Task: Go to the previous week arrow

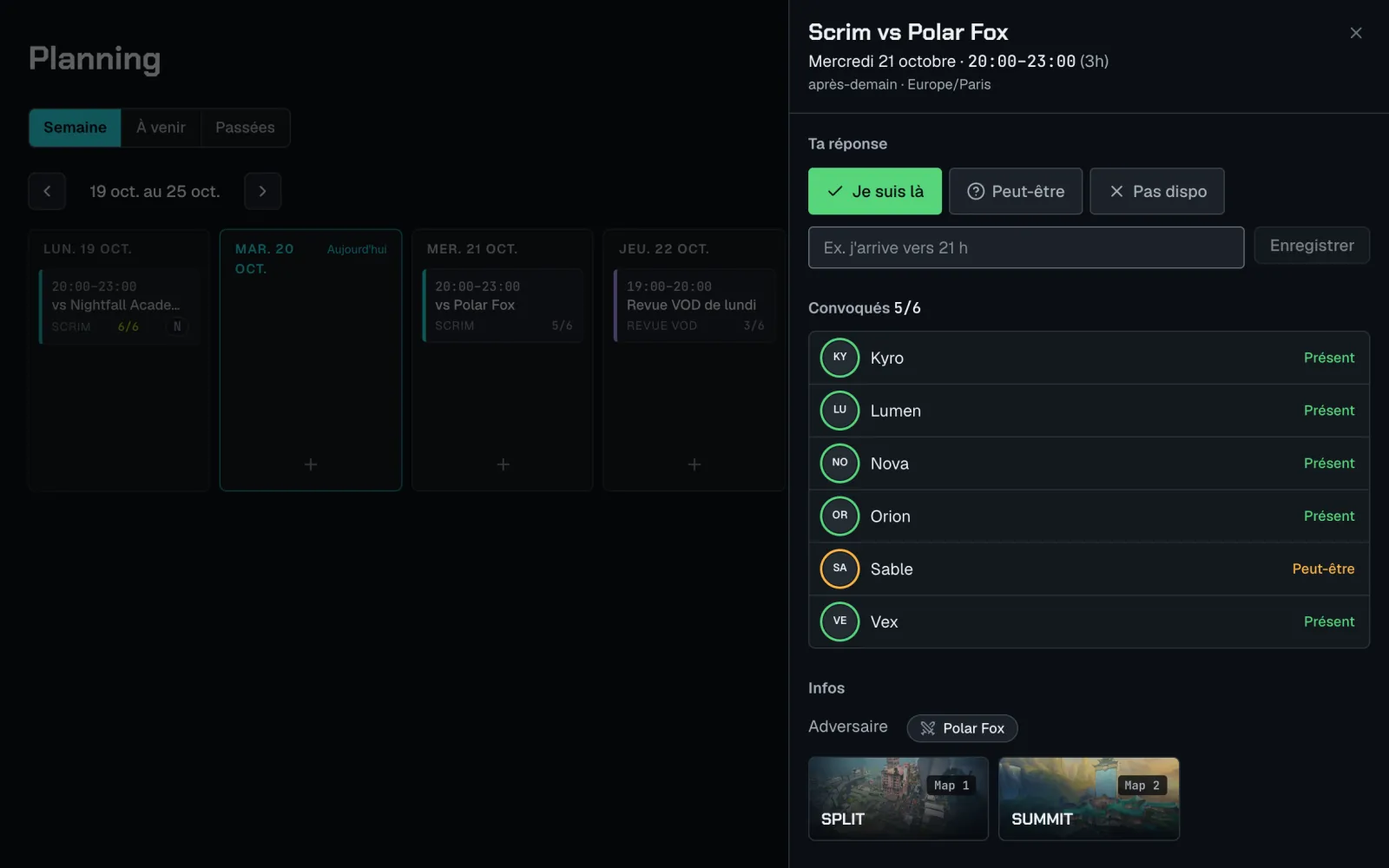Action: (x=47, y=191)
